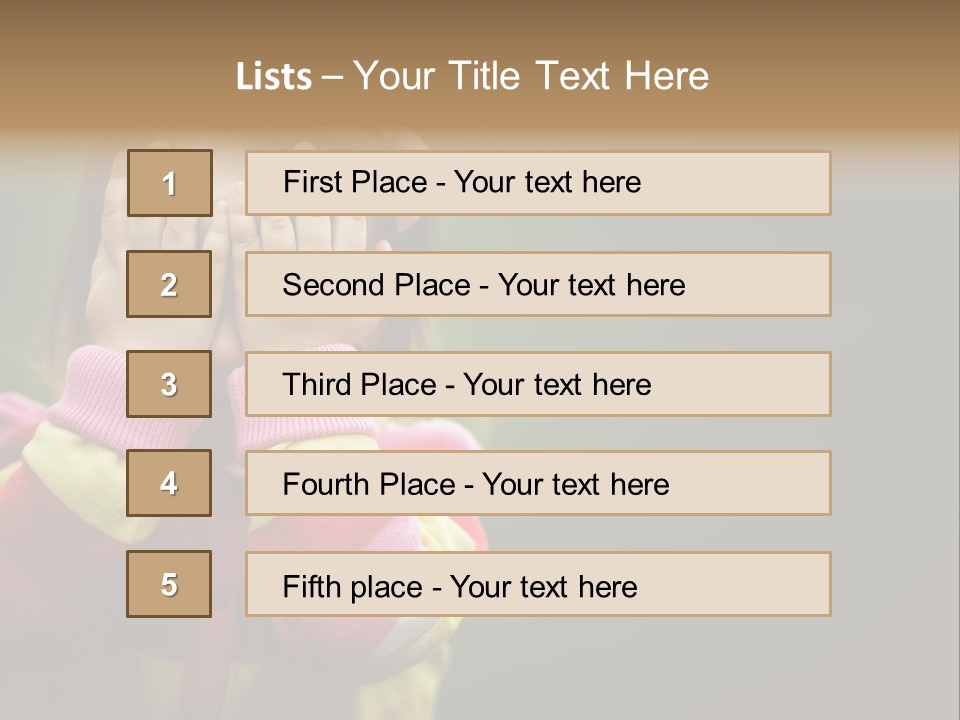Click the First Place text box
The height and width of the screenshot is (720, 960).
coord(538,183)
